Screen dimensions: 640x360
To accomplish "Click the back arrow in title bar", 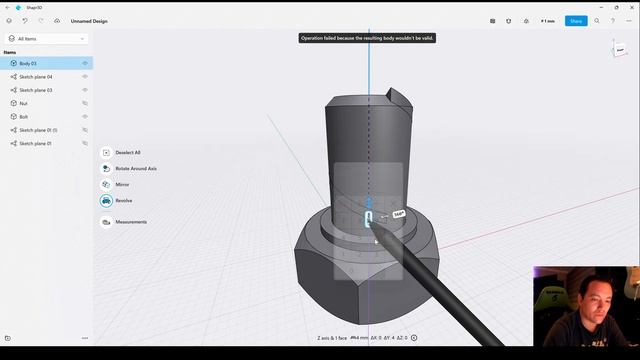I will pos(7,7).
